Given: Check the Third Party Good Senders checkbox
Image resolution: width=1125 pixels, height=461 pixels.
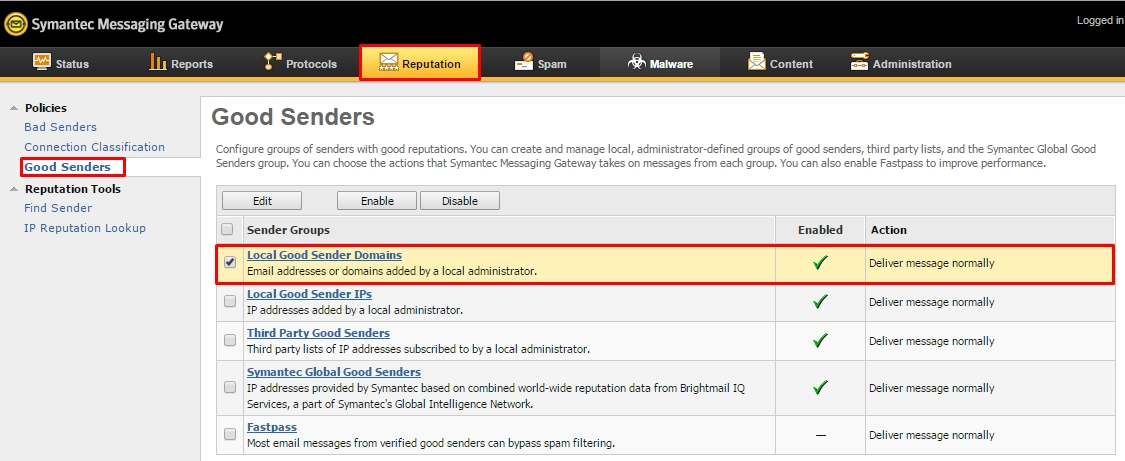Looking at the screenshot, I should tap(230, 340).
